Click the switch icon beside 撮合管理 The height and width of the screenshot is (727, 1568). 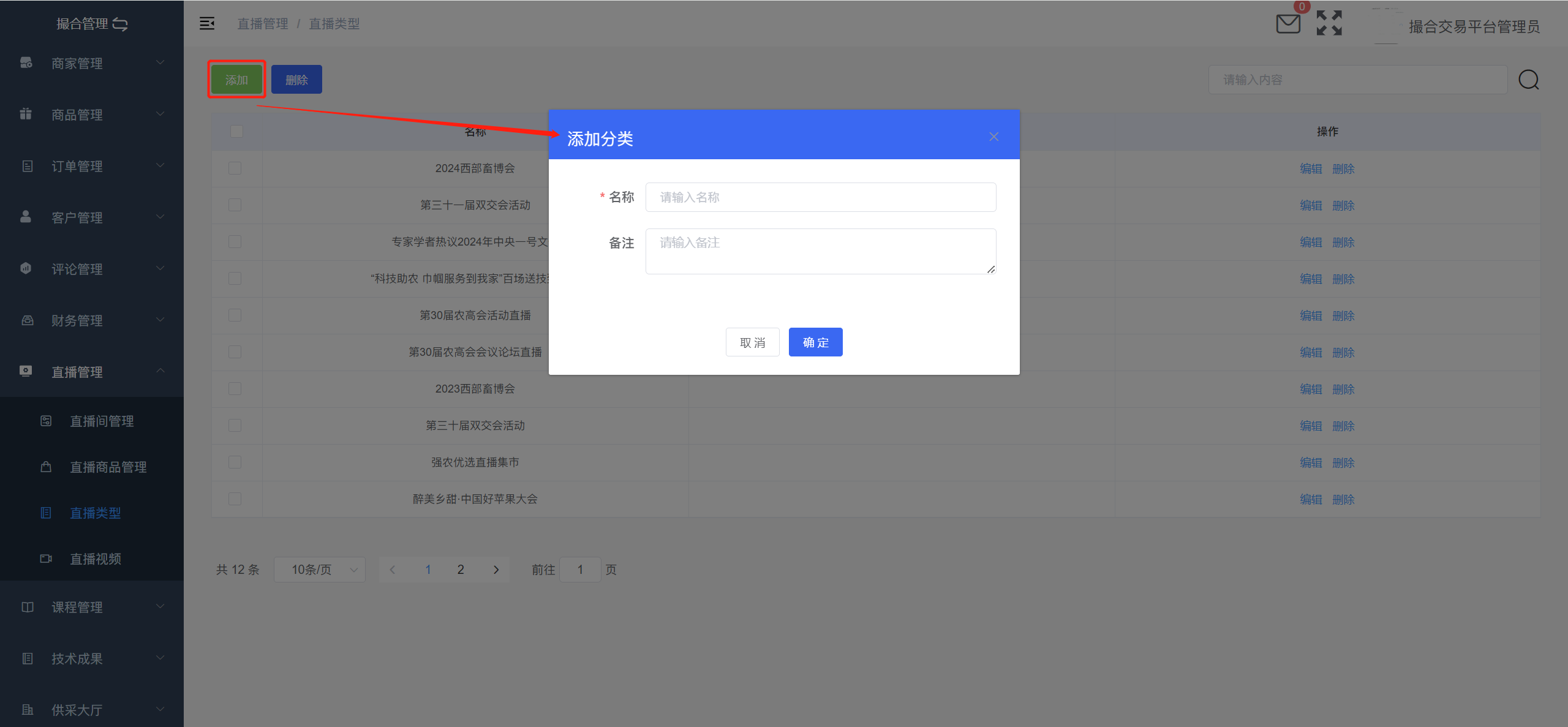click(x=120, y=24)
